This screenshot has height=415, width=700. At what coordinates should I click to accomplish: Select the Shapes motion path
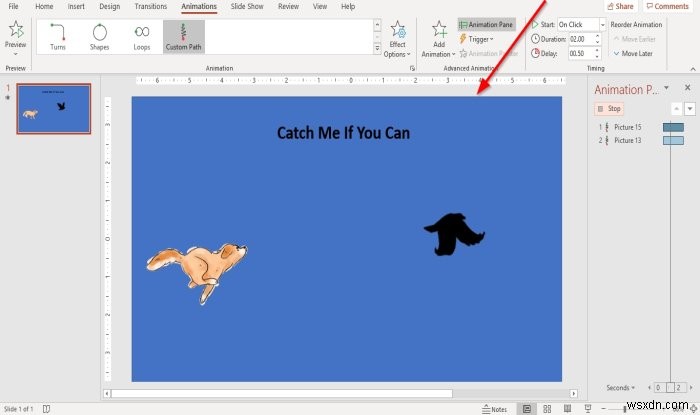(100, 37)
